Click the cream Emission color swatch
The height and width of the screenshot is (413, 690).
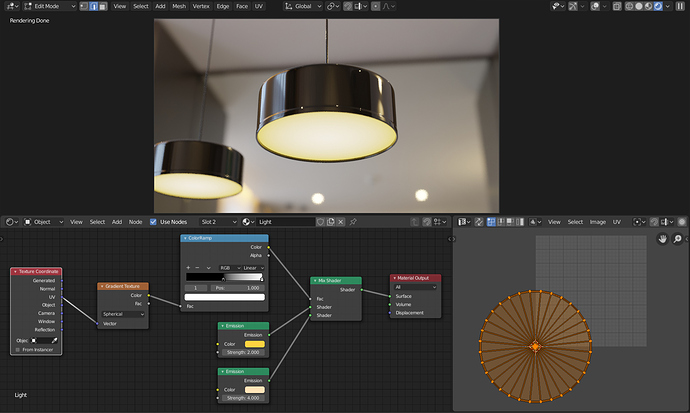[255, 389]
